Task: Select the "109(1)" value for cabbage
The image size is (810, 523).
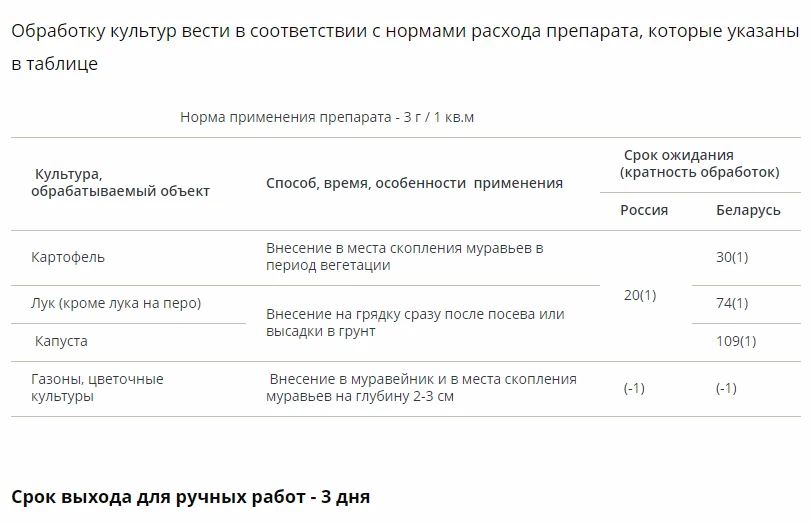Action: coord(736,341)
